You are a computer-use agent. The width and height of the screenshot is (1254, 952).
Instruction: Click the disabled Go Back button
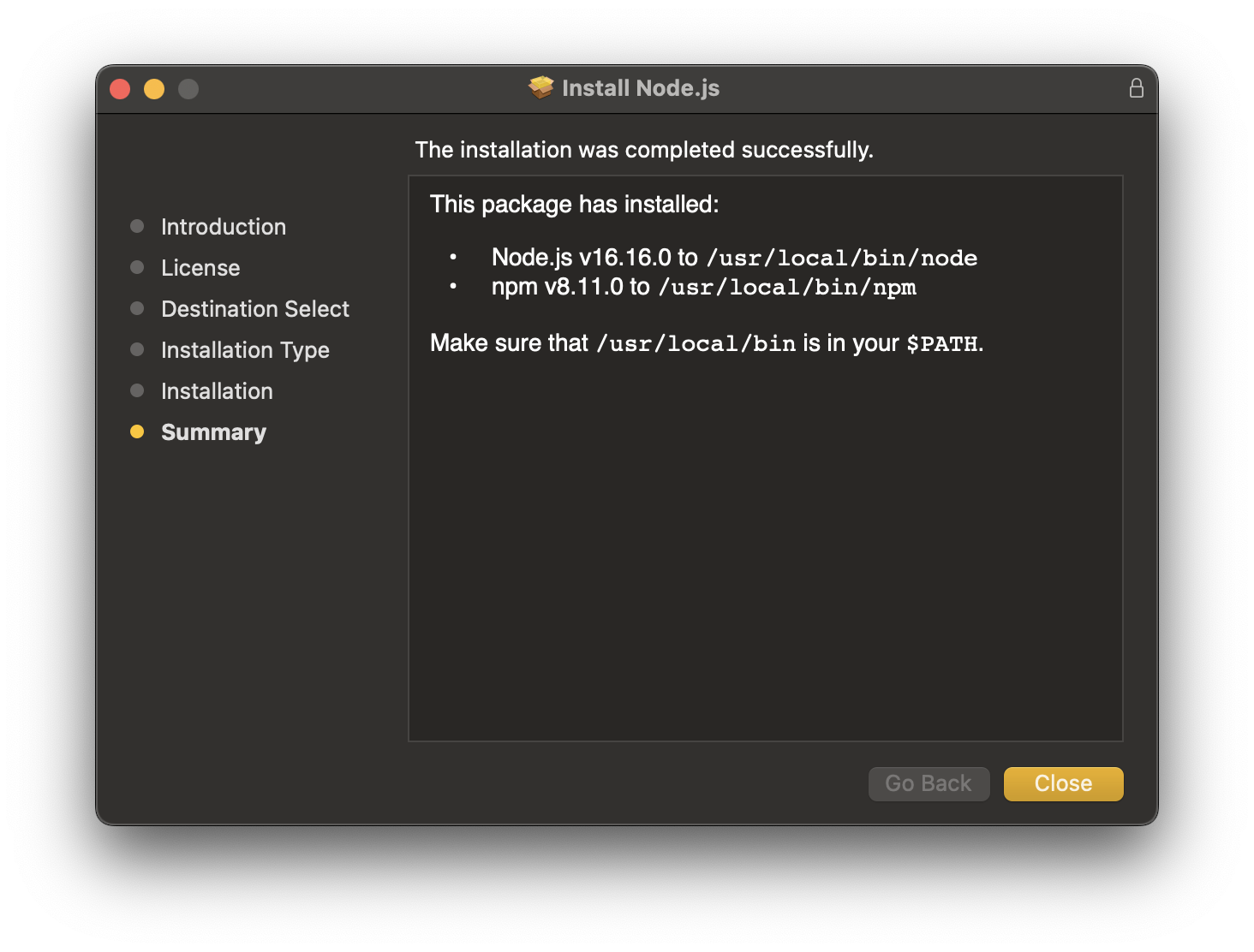[929, 783]
